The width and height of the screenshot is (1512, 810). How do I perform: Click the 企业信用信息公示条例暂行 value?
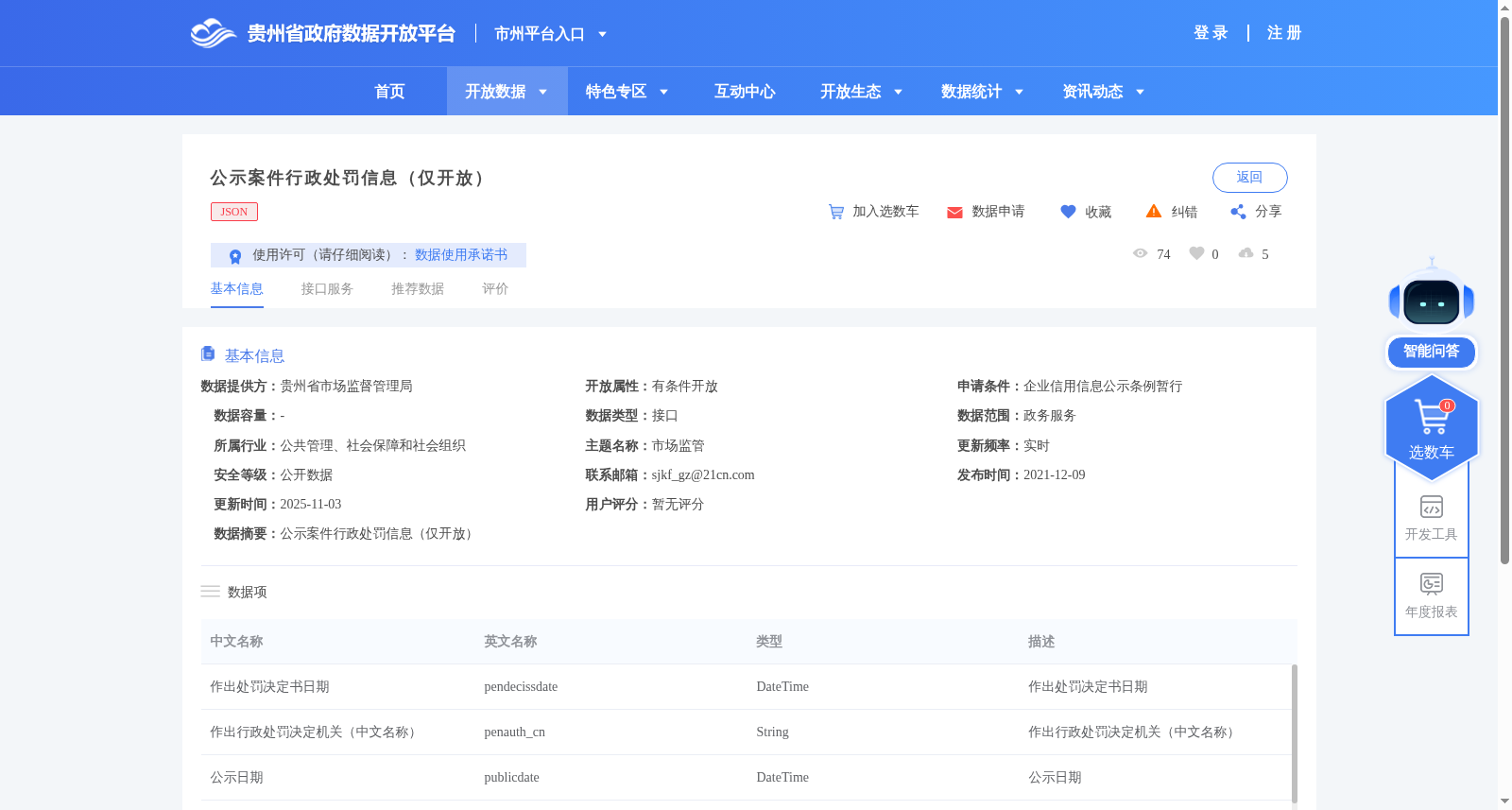pos(1103,387)
